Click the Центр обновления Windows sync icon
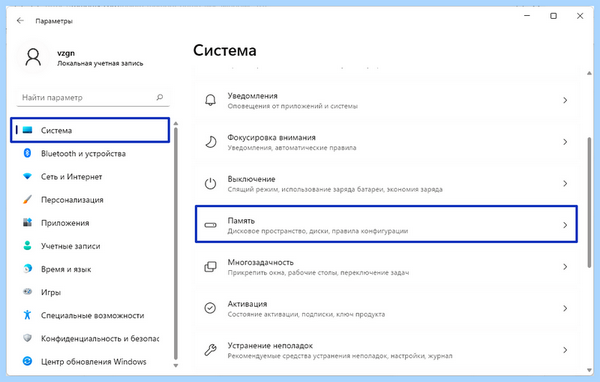This screenshot has height=382, width=600. 27,361
